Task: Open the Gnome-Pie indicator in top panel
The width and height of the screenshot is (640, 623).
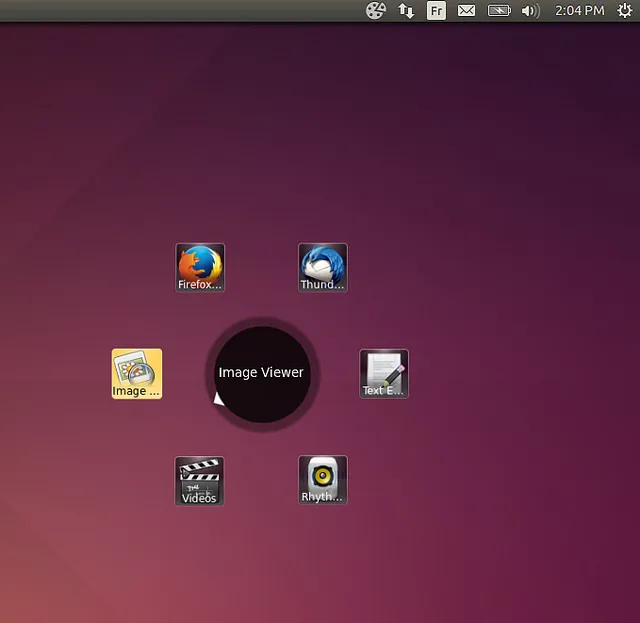Action: tap(376, 11)
